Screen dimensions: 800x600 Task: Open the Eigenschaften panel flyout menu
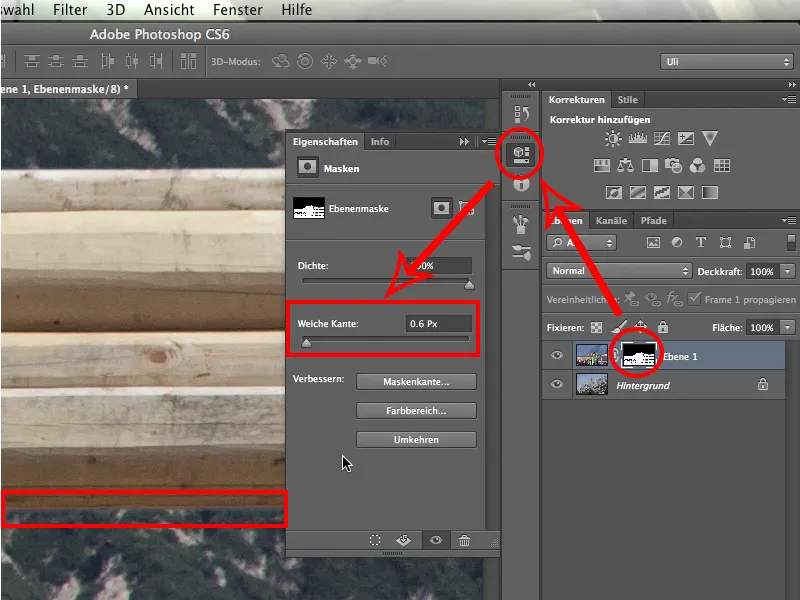tap(488, 141)
